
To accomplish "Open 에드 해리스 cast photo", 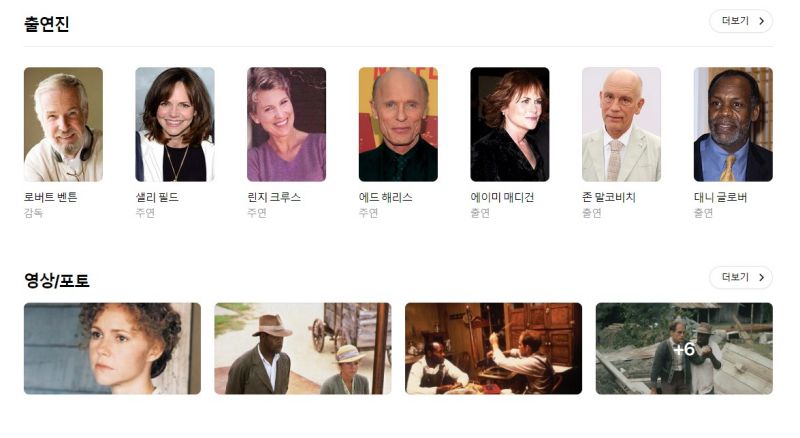I will tap(398, 124).
